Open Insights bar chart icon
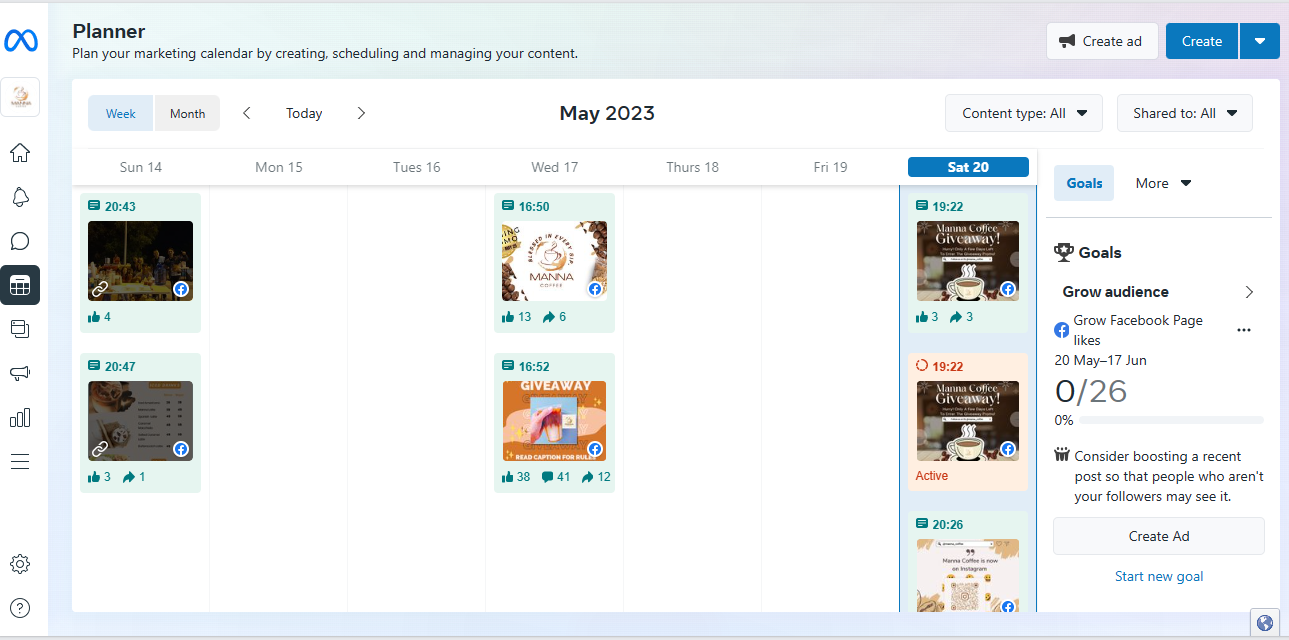1289x640 pixels. 20,417
